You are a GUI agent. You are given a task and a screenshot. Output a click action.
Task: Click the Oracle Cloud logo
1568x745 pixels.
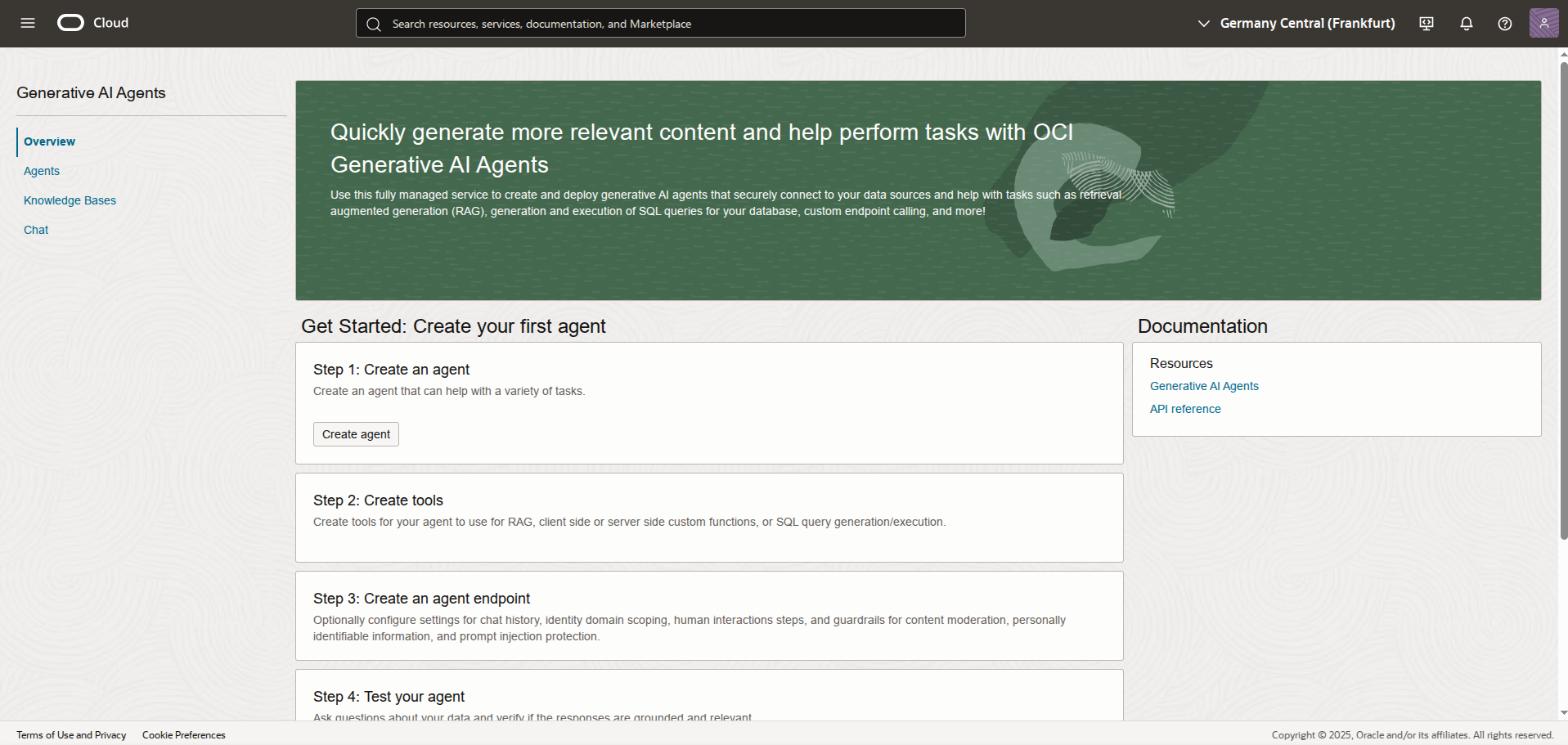93,23
